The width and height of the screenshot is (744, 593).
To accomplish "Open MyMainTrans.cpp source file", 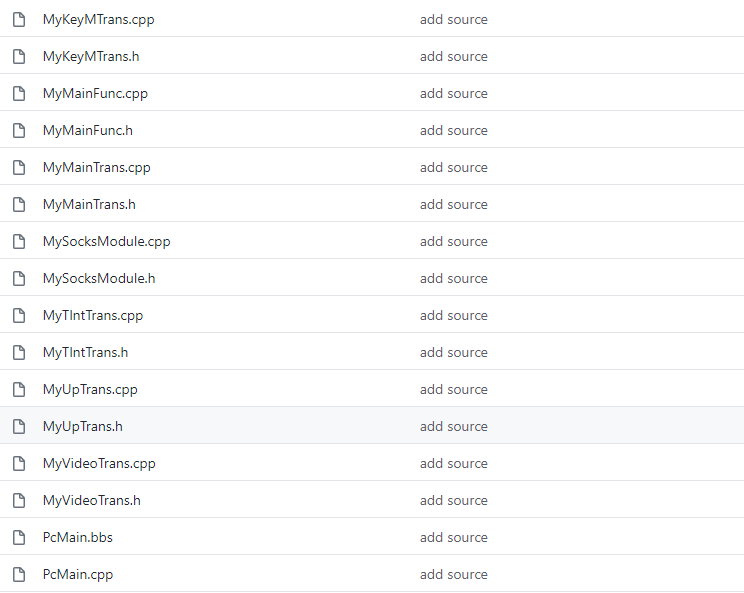I will pos(96,168).
